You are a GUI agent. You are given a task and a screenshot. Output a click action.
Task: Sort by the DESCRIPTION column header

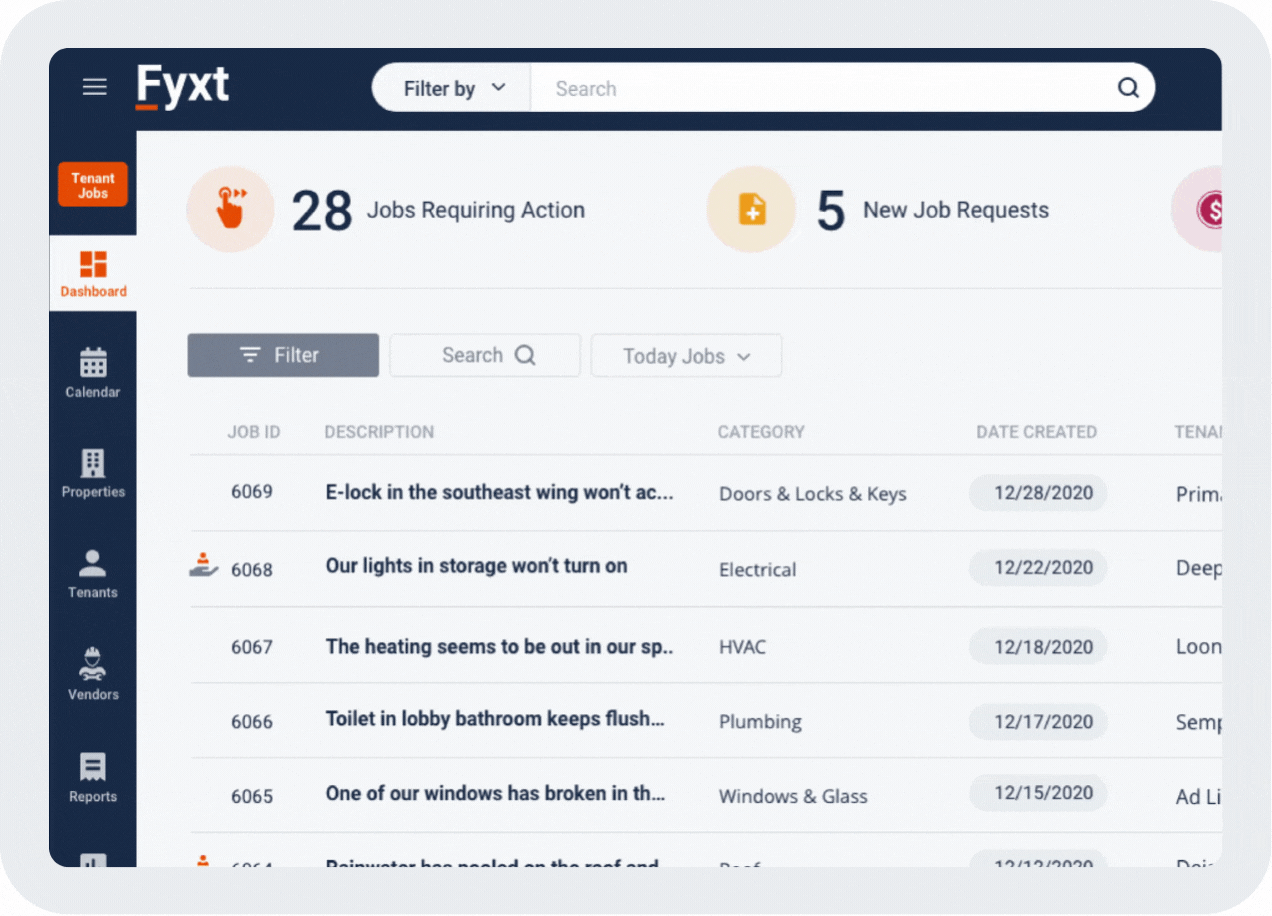tap(379, 432)
